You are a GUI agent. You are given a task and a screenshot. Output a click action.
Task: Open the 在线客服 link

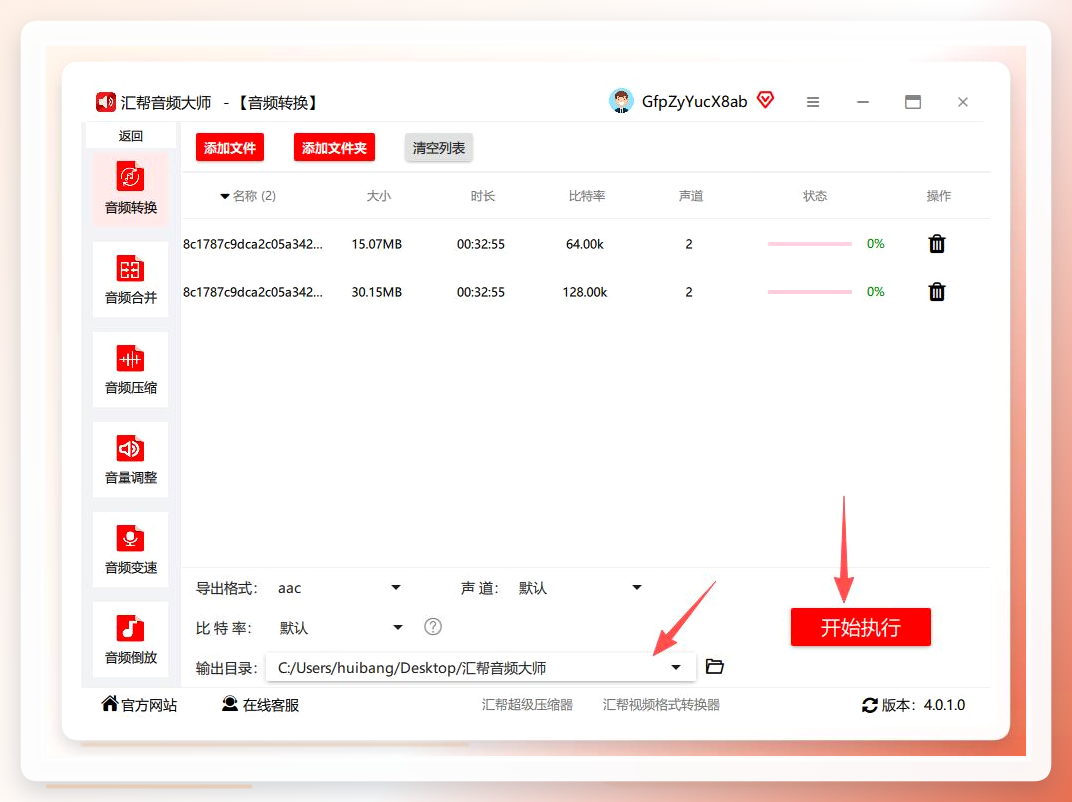pos(271,705)
